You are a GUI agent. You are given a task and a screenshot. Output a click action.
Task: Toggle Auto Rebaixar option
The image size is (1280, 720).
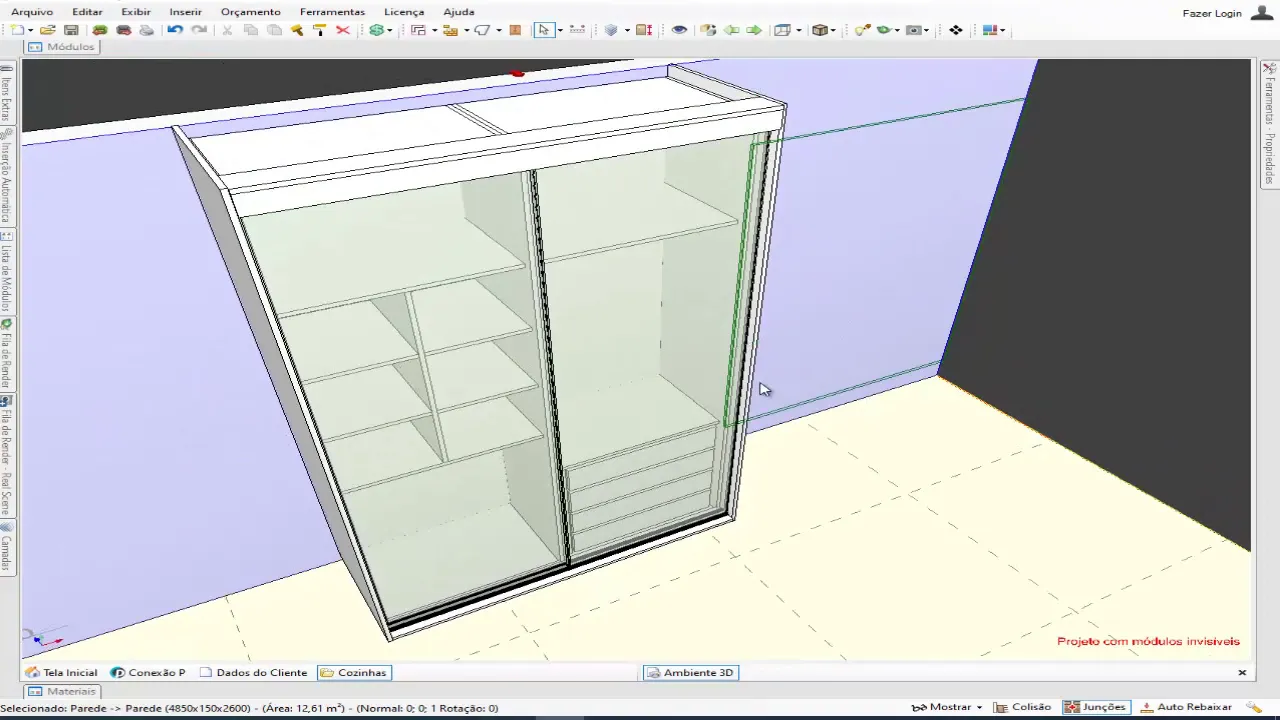click(x=1186, y=707)
